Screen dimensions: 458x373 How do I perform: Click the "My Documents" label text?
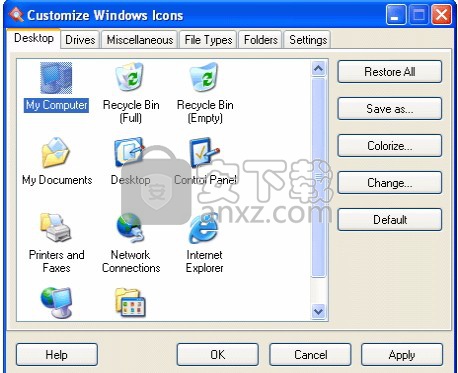[57, 180]
